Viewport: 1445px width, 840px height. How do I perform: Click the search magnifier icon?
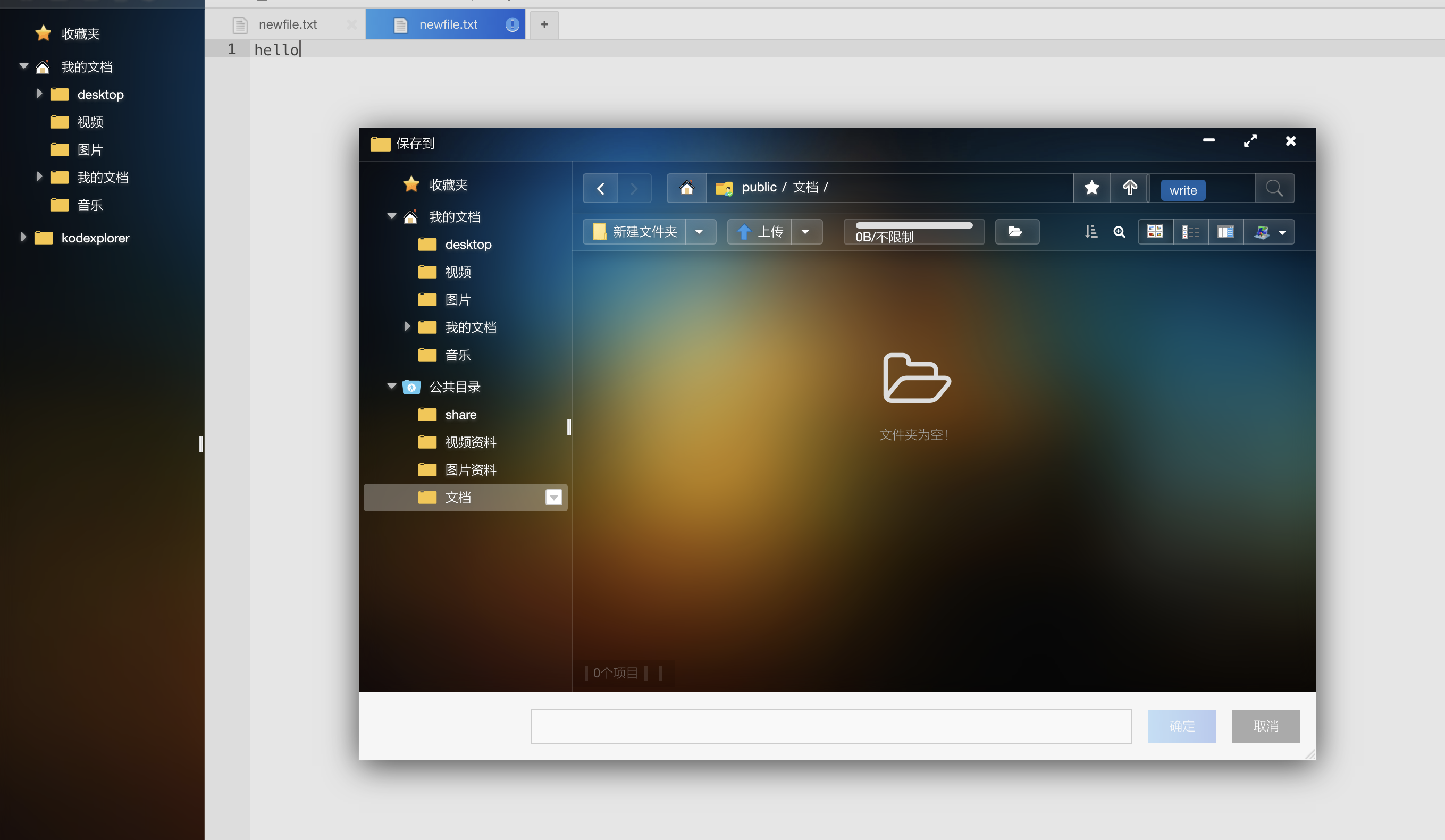(x=1274, y=188)
